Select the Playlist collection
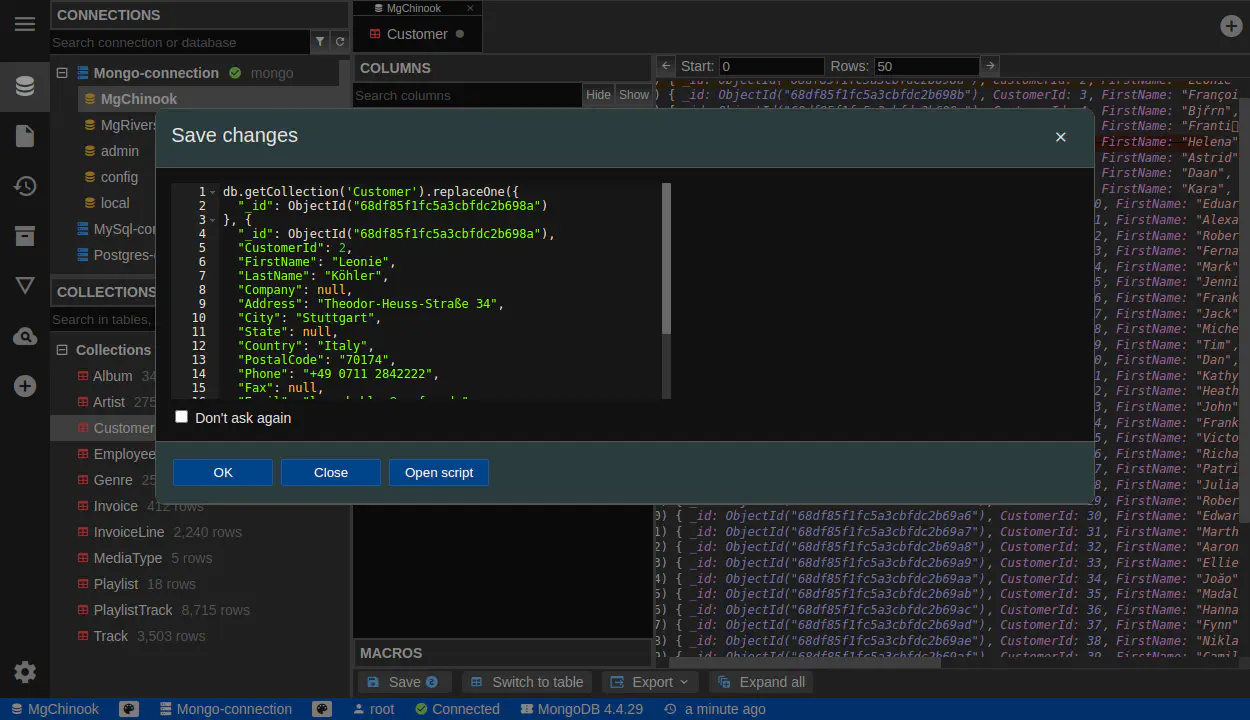This screenshot has height=720, width=1250. point(116,584)
